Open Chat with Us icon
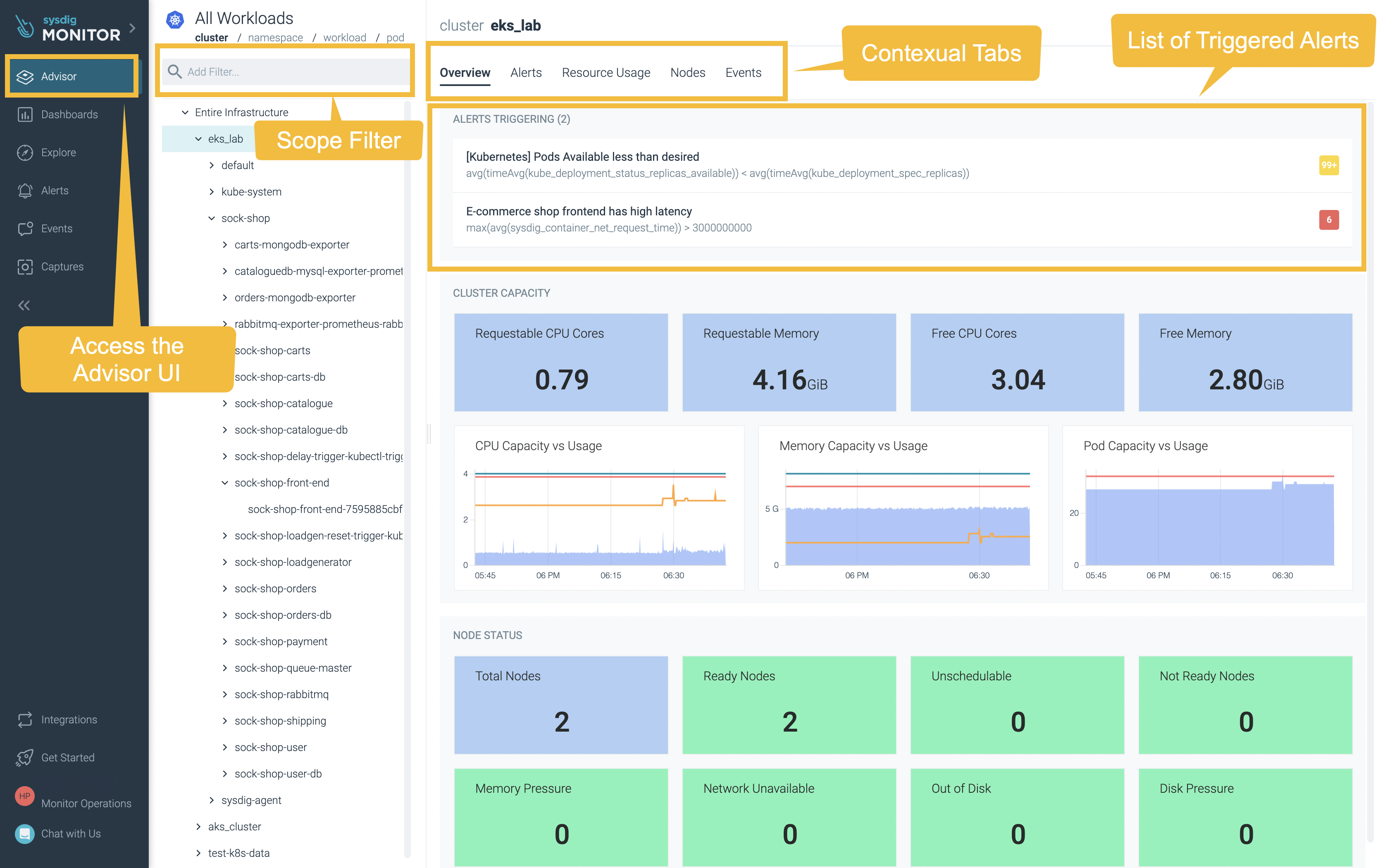Image resolution: width=1385 pixels, height=868 pixels. [x=25, y=834]
